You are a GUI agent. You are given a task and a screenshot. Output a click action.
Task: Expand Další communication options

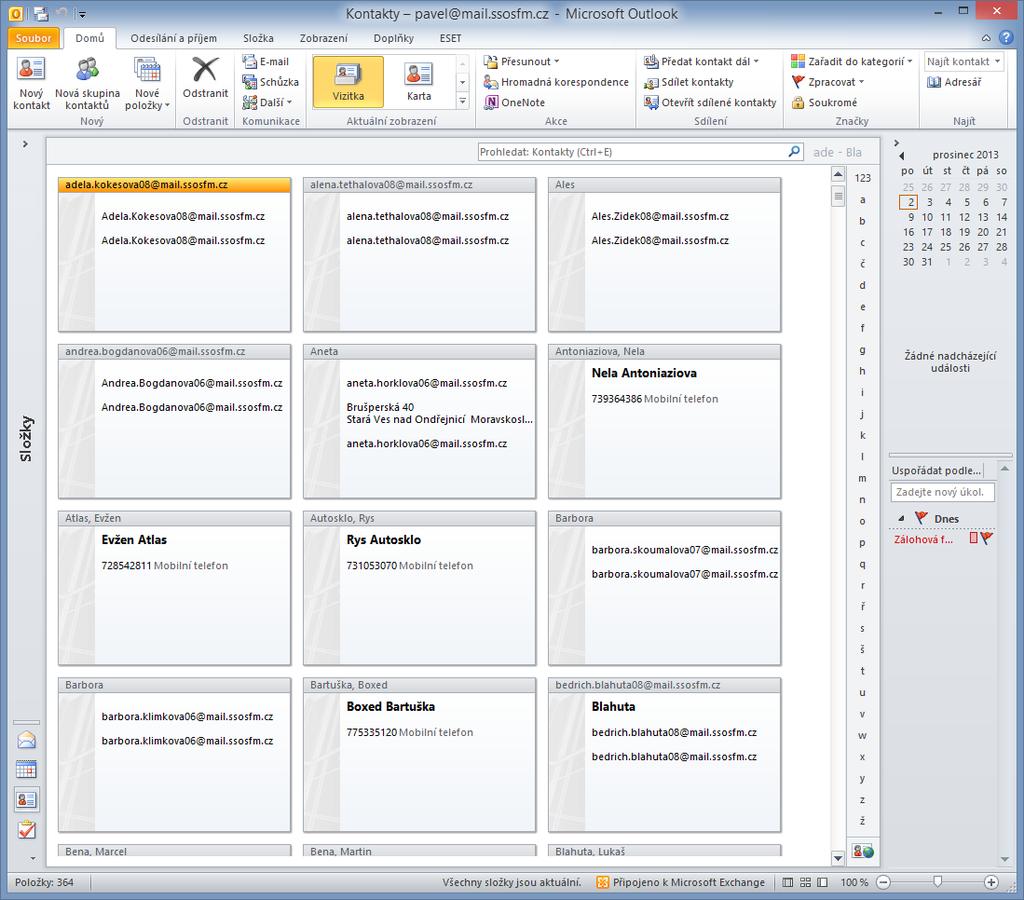(x=267, y=102)
